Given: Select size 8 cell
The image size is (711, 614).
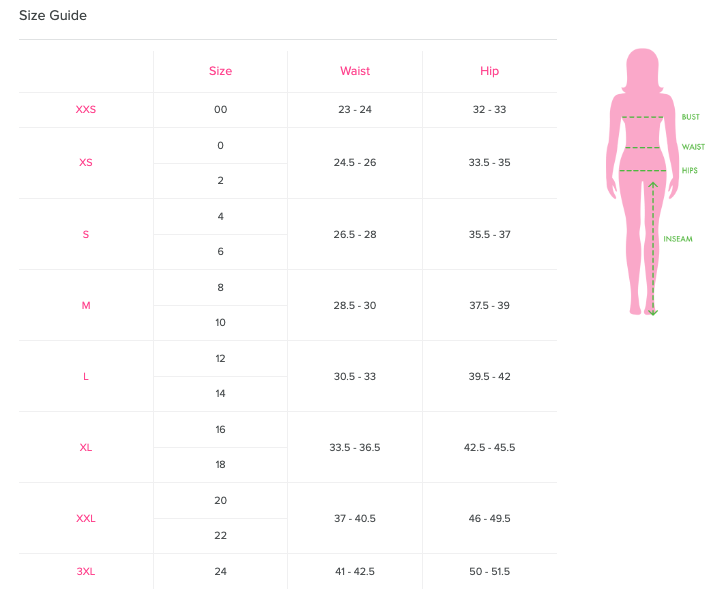Looking at the screenshot, I should point(220,288).
